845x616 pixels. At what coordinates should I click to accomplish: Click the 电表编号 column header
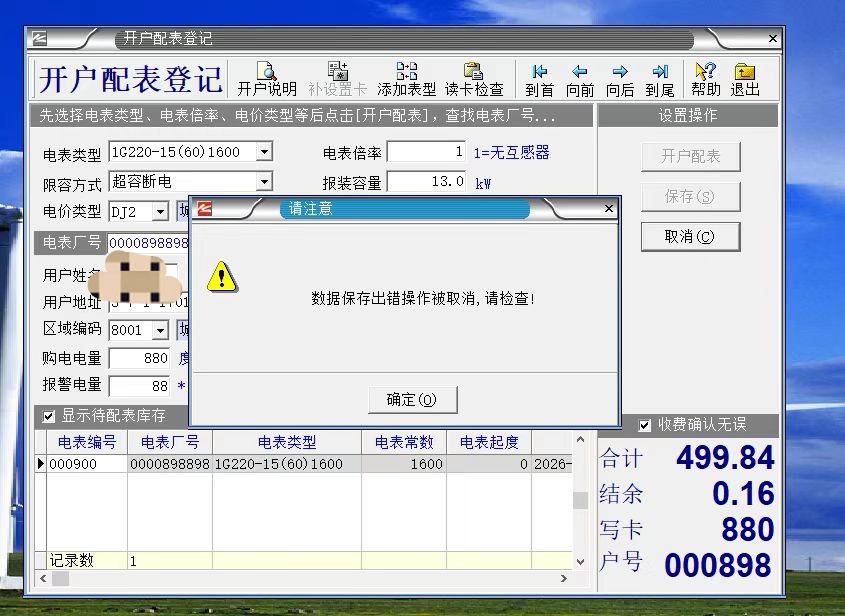86,442
